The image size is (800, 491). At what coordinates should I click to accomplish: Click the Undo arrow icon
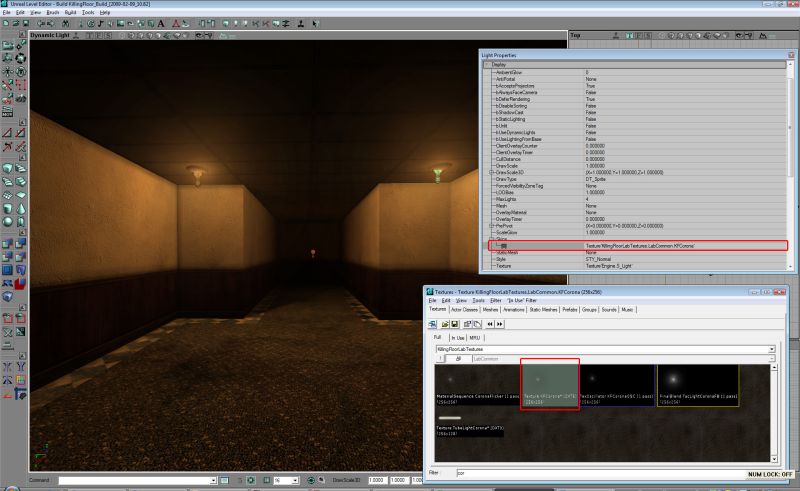40,23
